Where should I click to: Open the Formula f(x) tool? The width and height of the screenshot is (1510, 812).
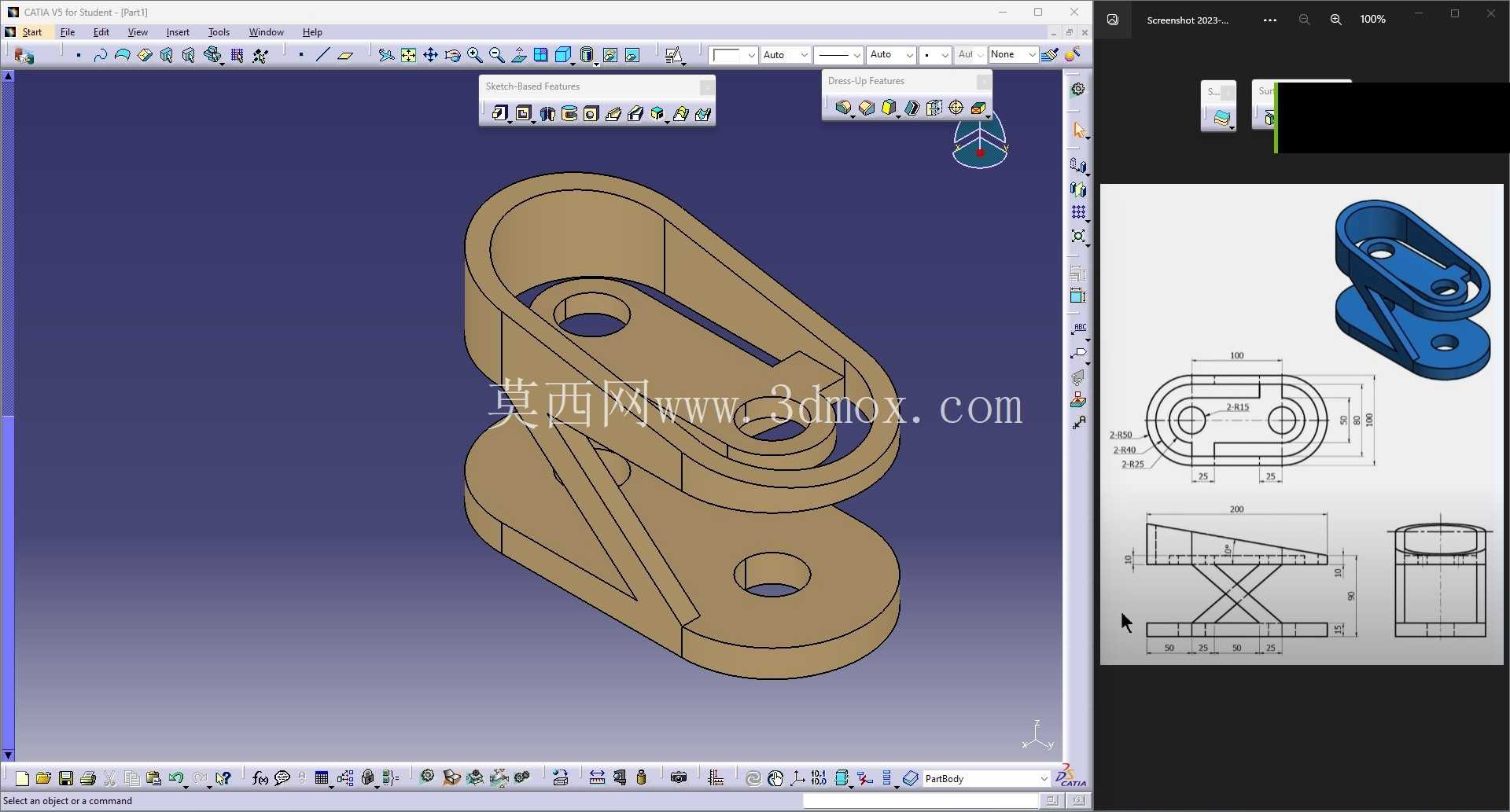[260, 778]
